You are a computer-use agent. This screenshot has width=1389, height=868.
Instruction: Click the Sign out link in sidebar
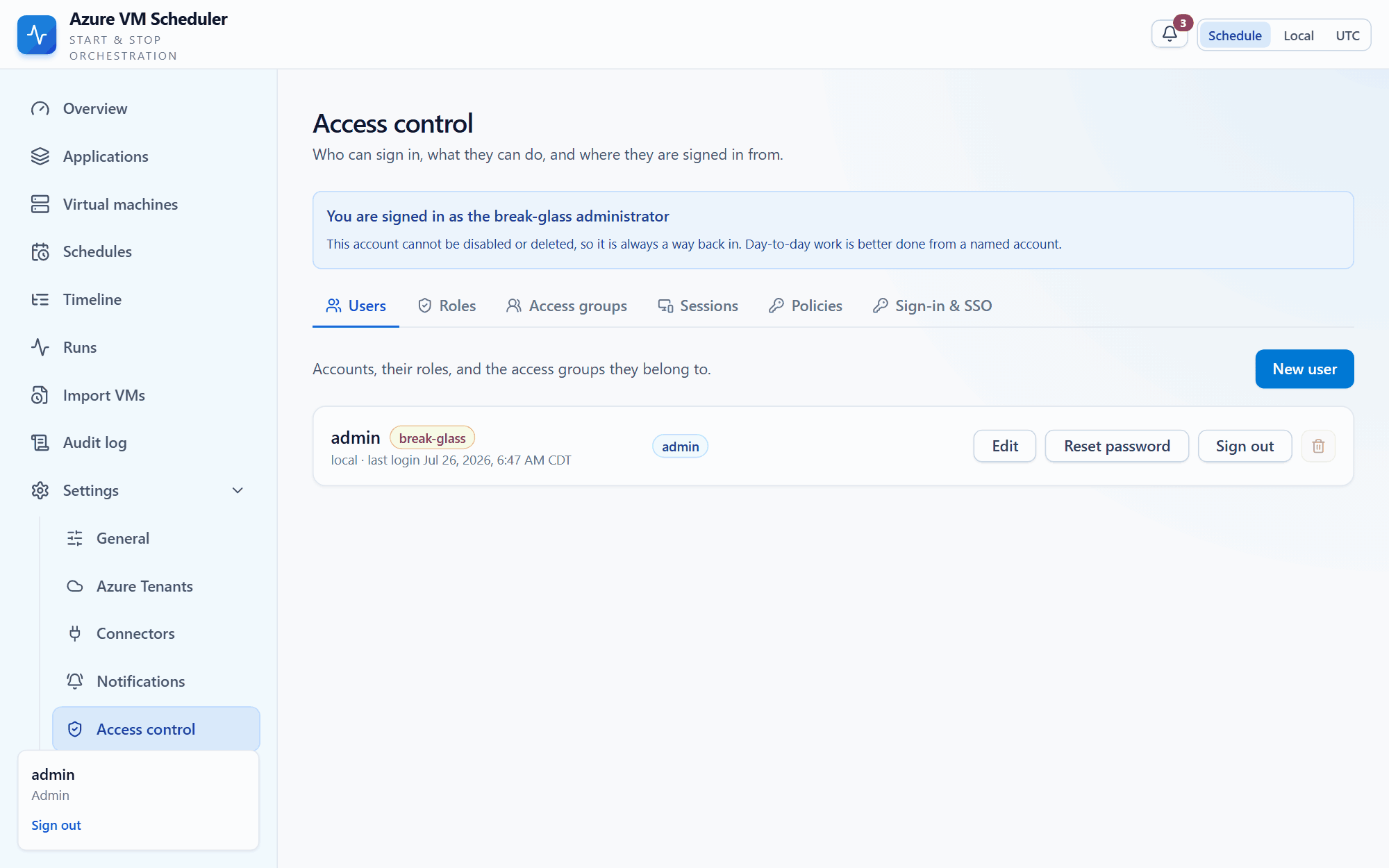click(56, 825)
